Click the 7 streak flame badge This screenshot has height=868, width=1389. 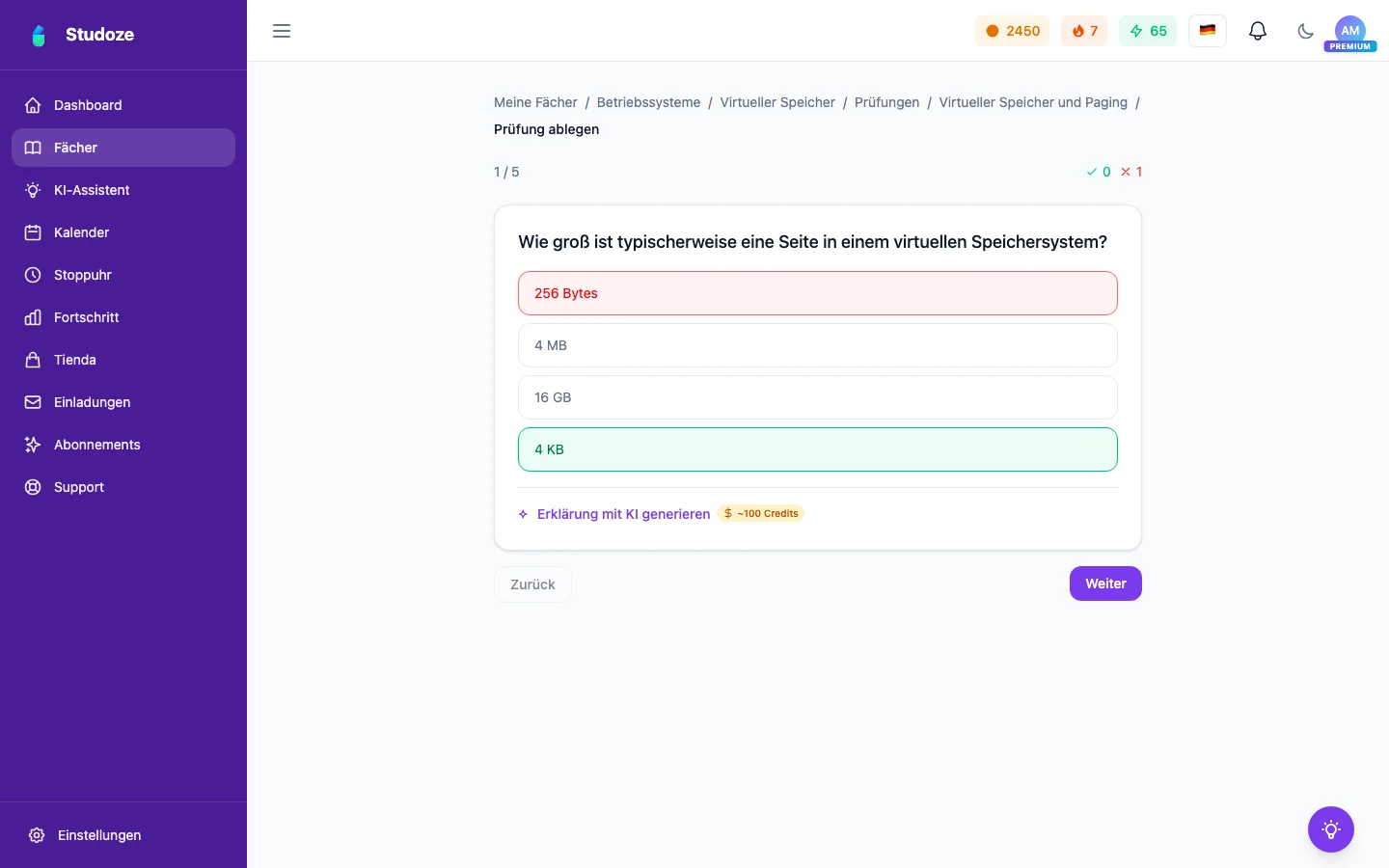(1084, 31)
